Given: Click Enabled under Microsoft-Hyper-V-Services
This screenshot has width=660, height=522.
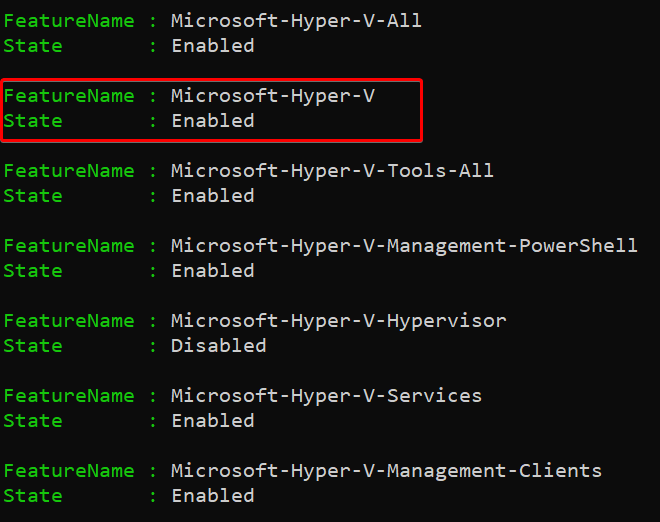Looking at the screenshot, I should coord(213,421).
